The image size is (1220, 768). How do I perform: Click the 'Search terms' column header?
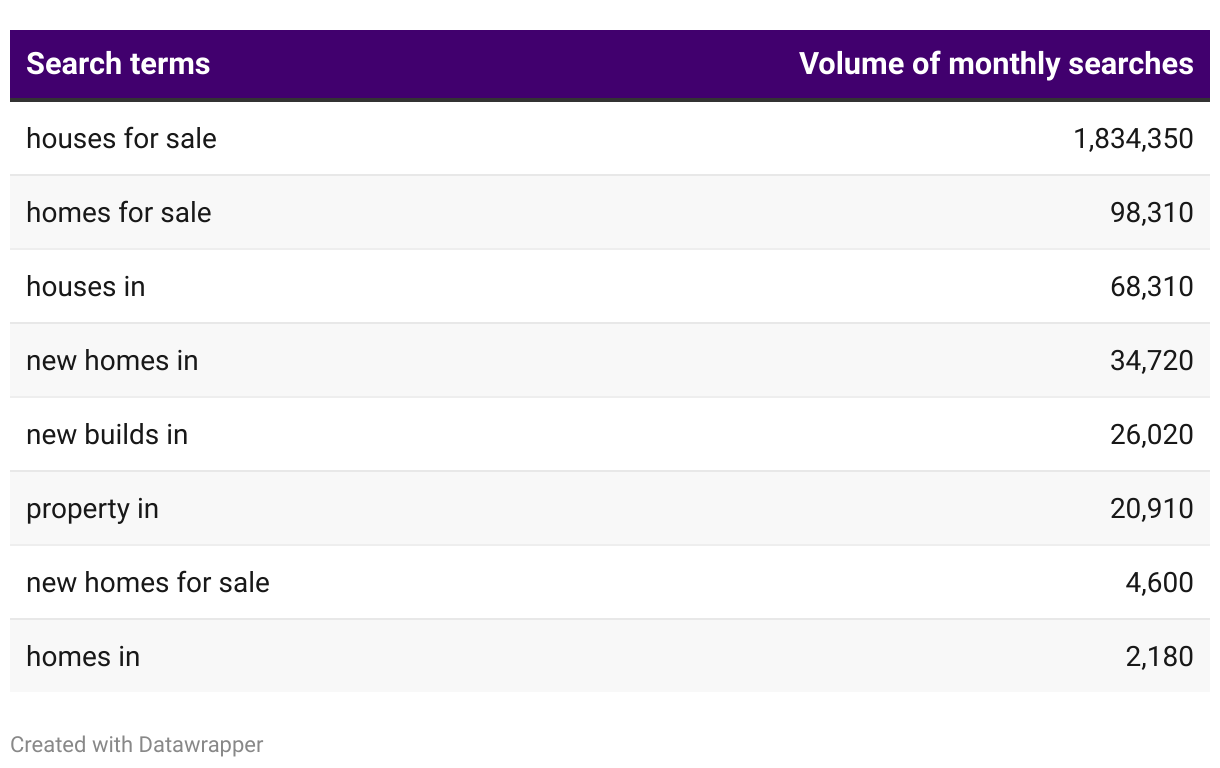click(118, 64)
